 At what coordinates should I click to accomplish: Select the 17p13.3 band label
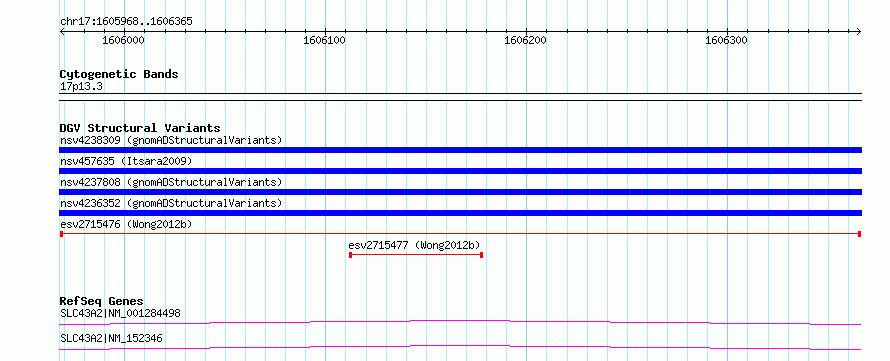(x=82, y=87)
